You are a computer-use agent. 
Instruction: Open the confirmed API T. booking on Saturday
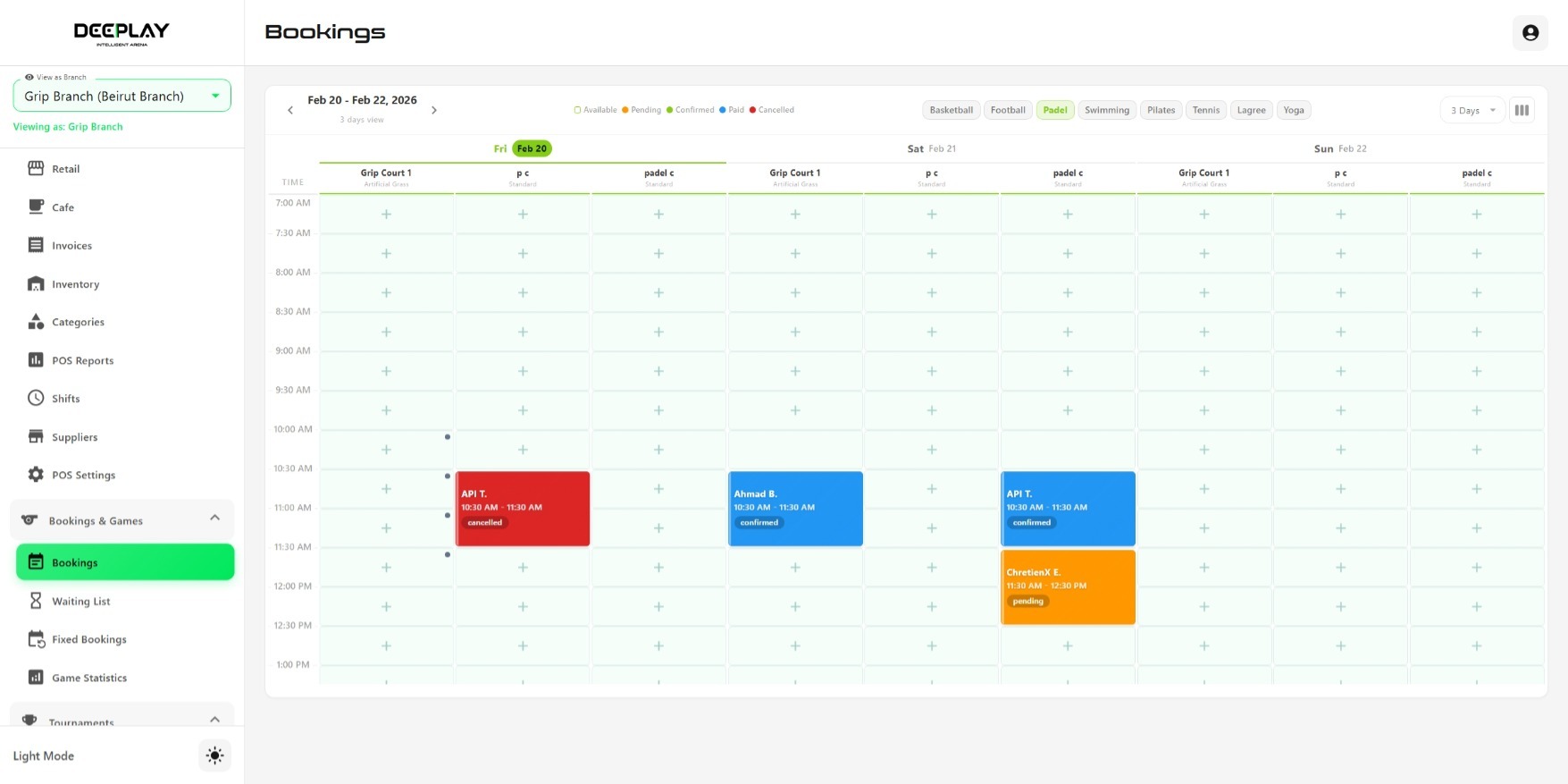(1068, 509)
